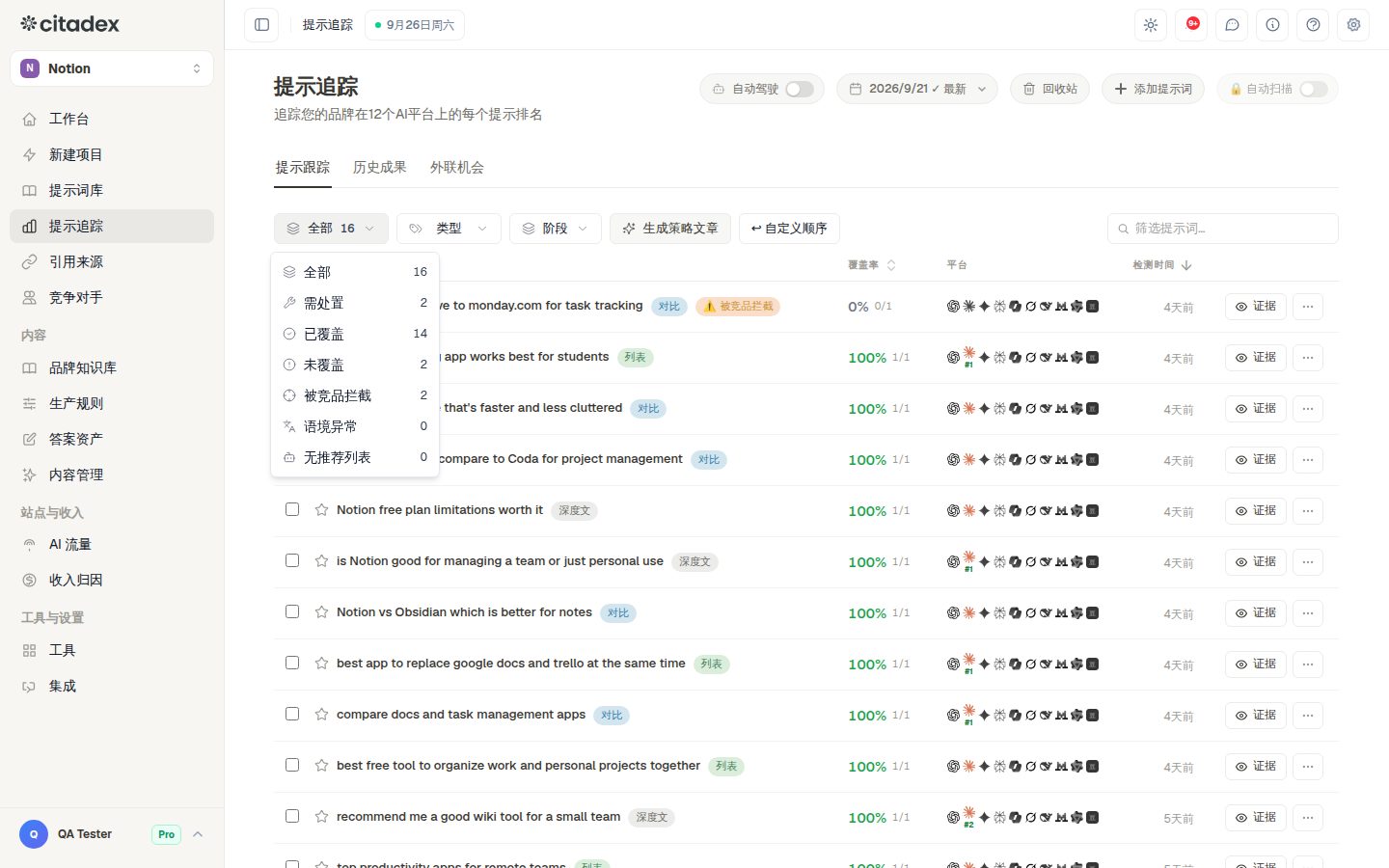The width and height of the screenshot is (1389, 868).
Task: Sort by 检测时间 column
Action: click(x=1161, y=265)
